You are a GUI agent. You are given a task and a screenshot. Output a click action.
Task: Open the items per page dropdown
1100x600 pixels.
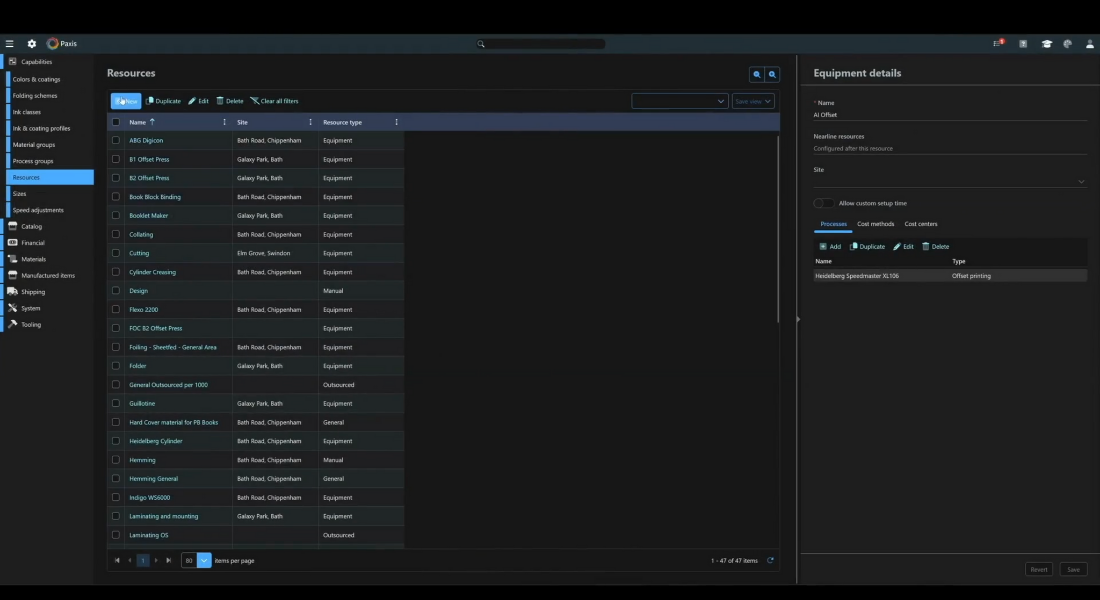click(x=204, y=561)
